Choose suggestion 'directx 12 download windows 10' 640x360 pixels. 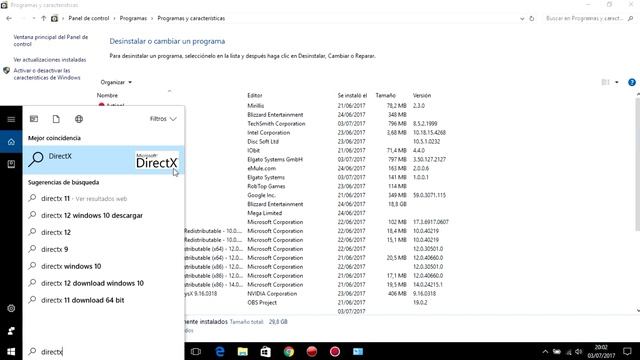point(104,283)
